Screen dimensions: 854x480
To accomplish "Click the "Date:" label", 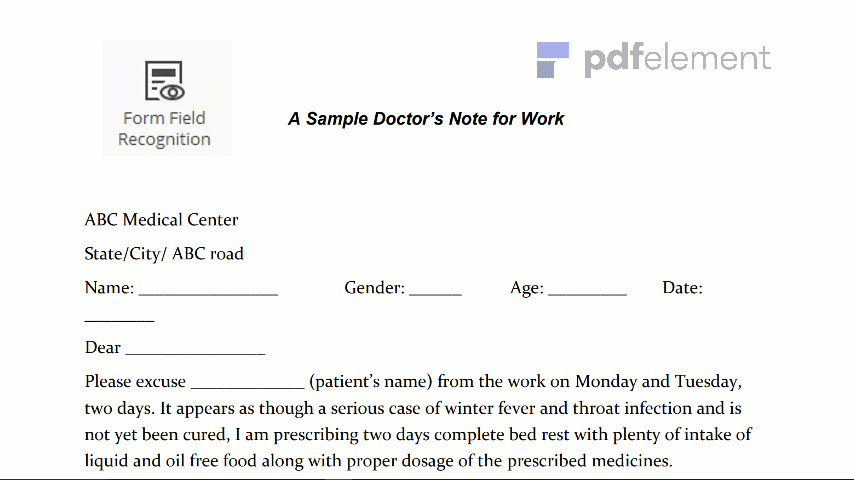I will click(682, 288).
